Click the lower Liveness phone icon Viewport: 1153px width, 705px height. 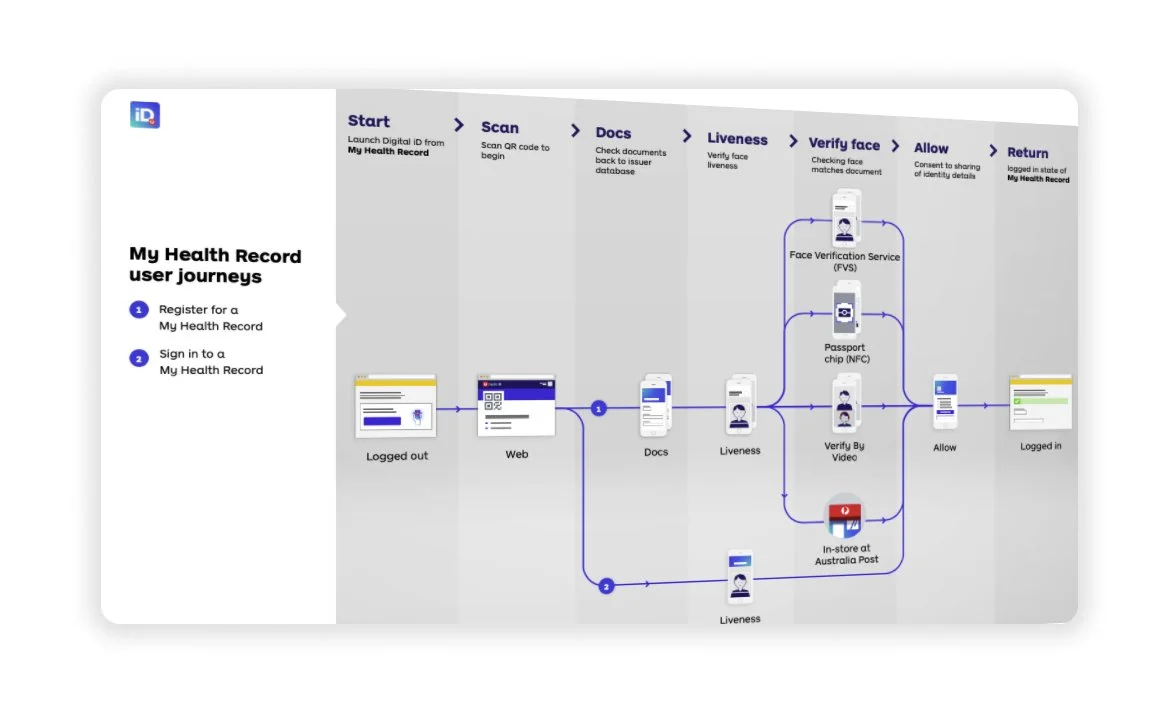pos(740,576)
